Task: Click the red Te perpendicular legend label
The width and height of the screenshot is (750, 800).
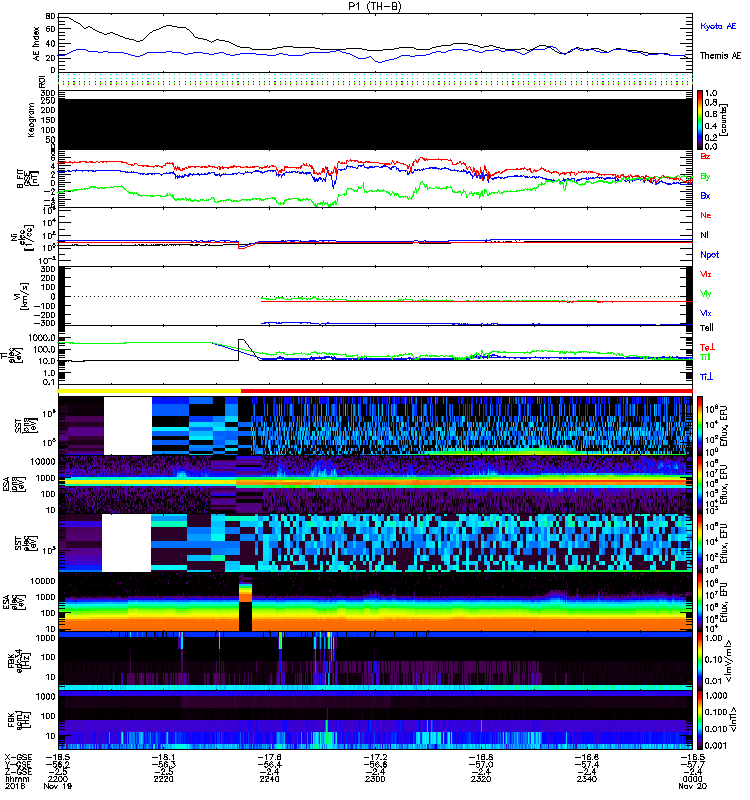Action: 707,347
